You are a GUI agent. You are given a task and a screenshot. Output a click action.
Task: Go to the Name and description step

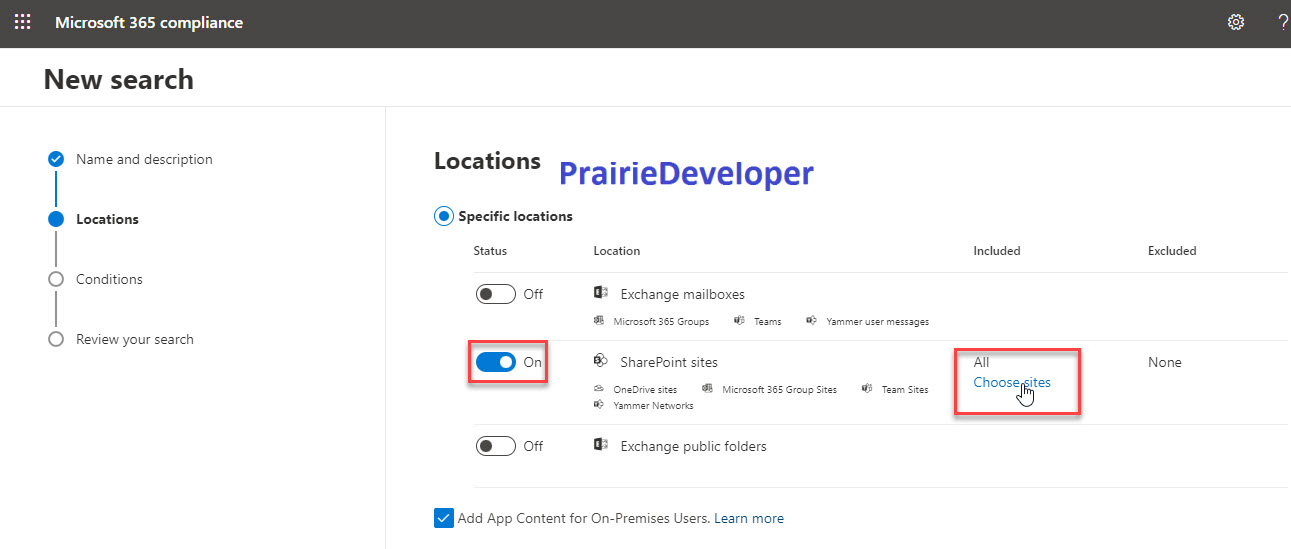coord(144,159)
